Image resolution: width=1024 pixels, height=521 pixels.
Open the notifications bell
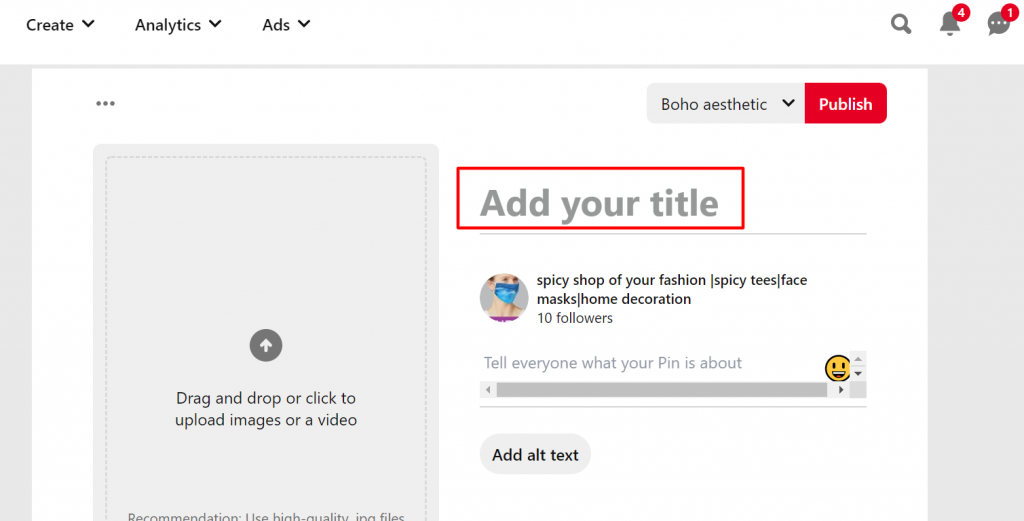coord(950,24)
